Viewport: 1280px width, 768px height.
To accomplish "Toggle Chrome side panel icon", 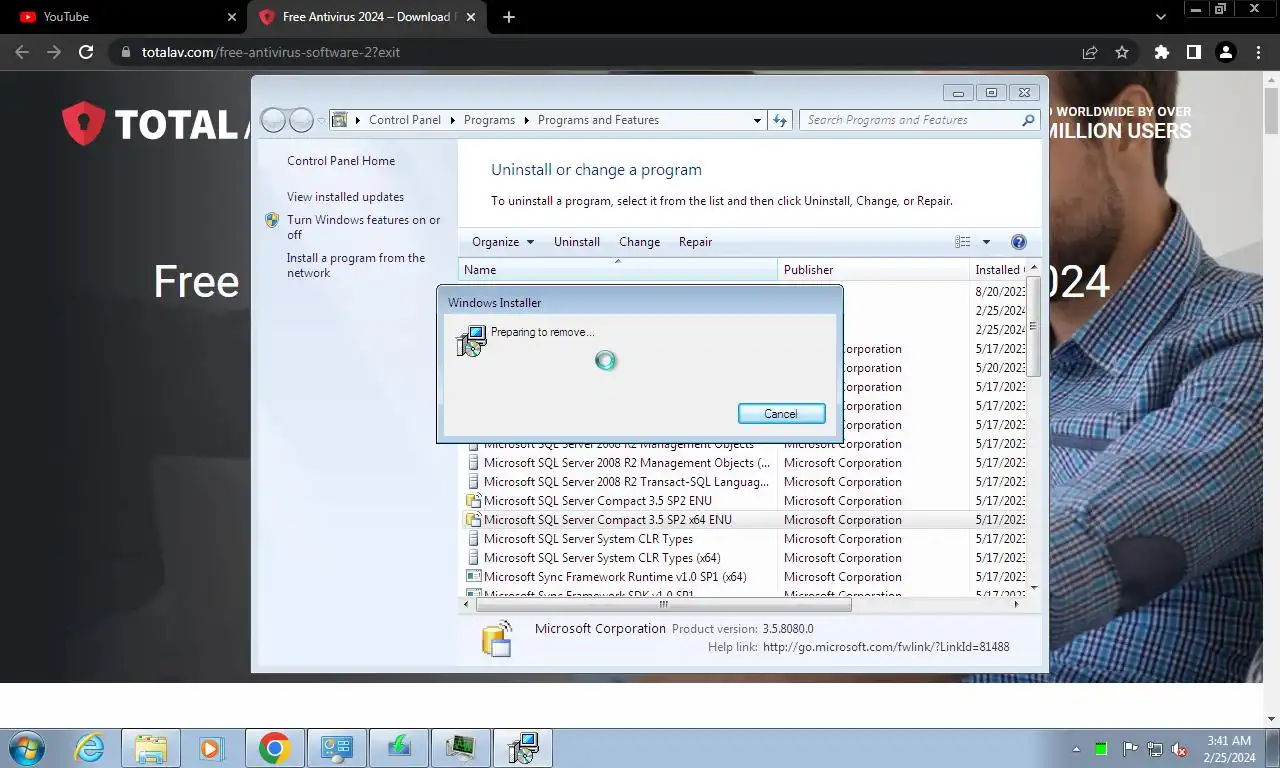I will [x=1193, y=52].
